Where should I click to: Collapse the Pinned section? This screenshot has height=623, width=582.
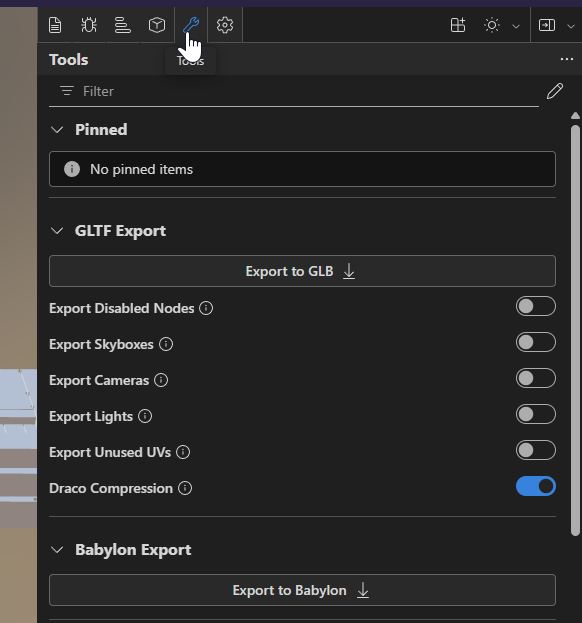tap(57, 130)
